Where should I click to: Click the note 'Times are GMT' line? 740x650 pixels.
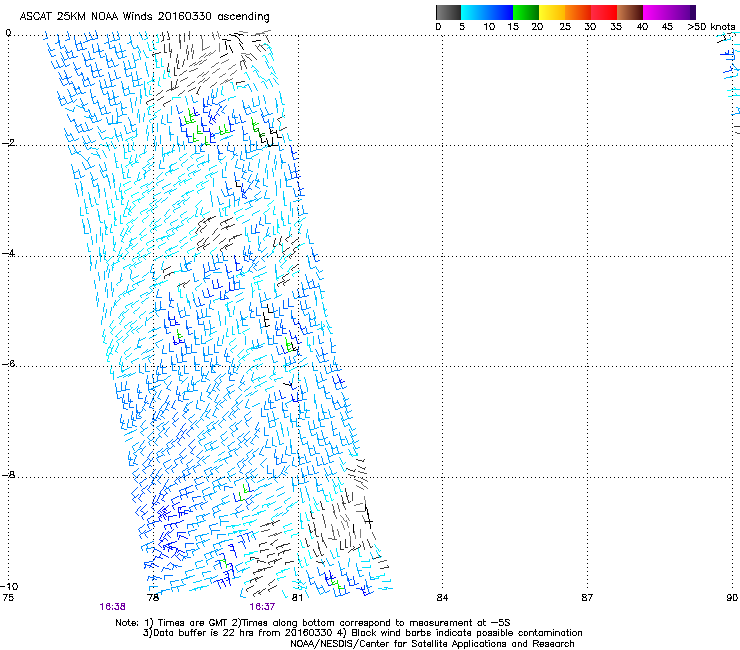[313, 623]
